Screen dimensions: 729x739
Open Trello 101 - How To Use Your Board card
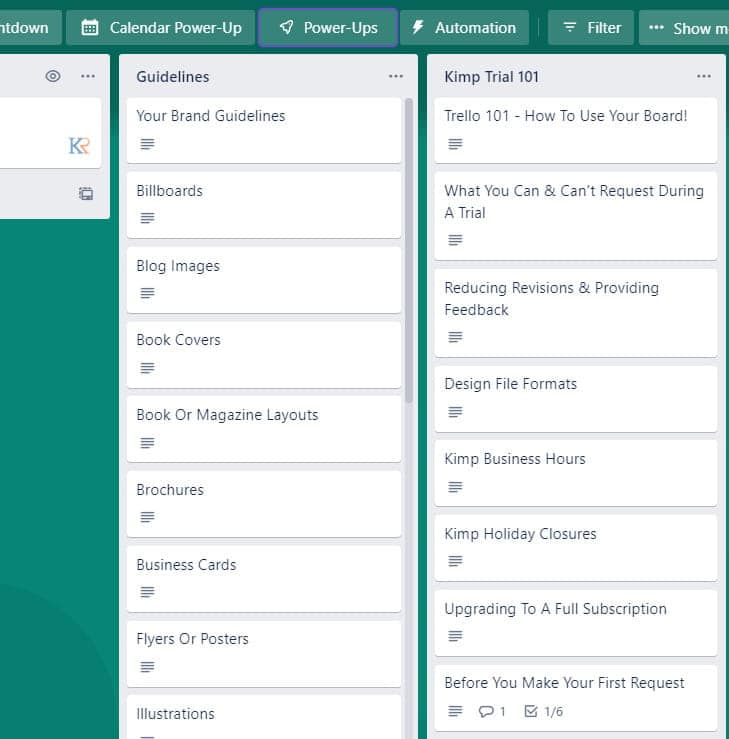click(576, 130)
